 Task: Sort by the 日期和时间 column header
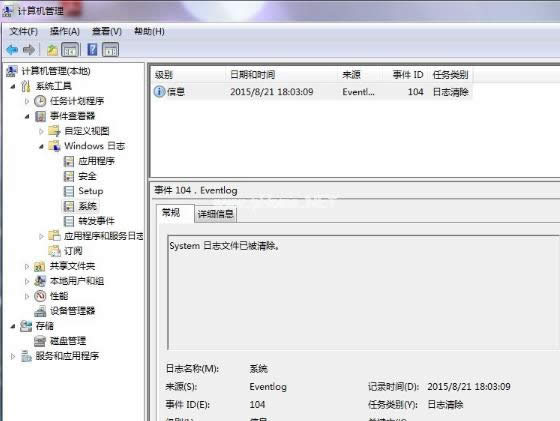pyautogui.click(x=252, y=75)
